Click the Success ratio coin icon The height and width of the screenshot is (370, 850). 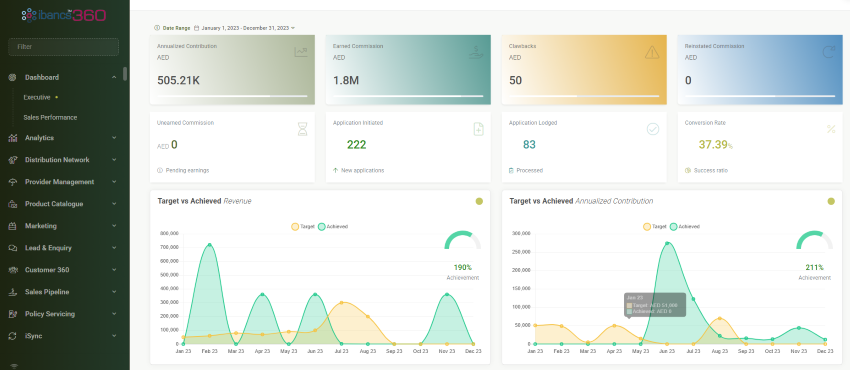(688, 170)
